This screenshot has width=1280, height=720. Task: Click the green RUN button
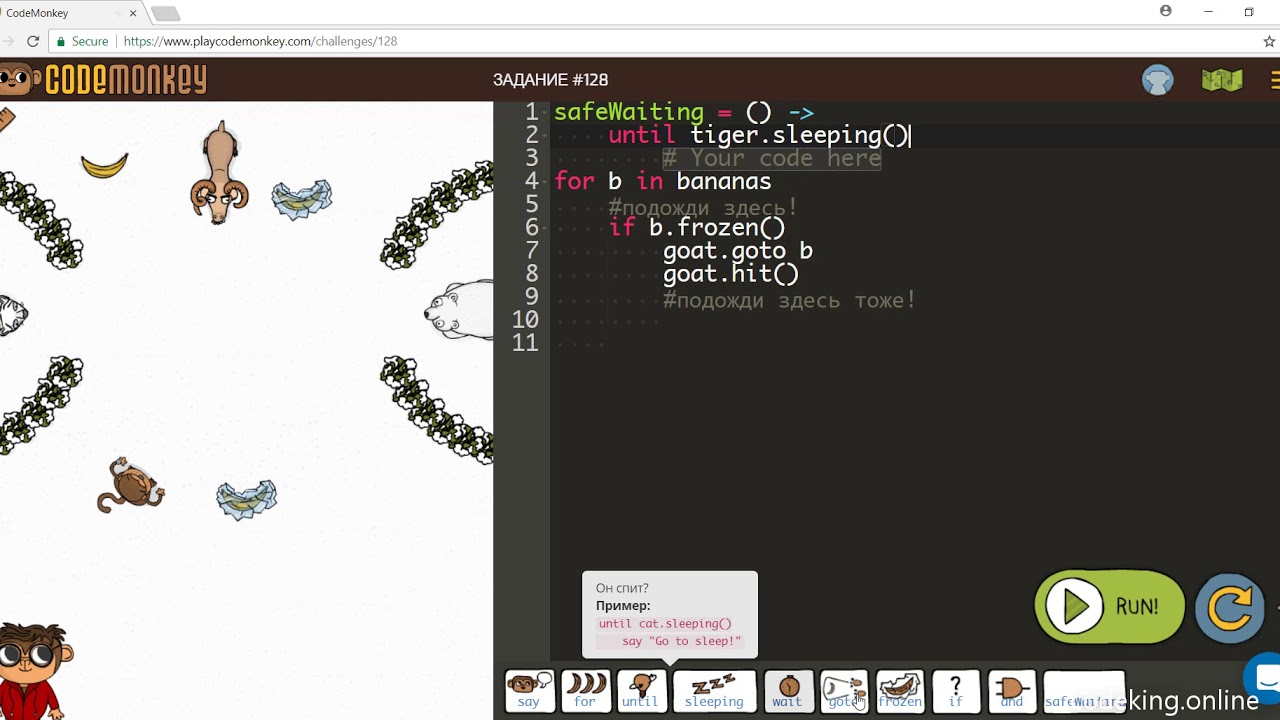(1109, 606)
